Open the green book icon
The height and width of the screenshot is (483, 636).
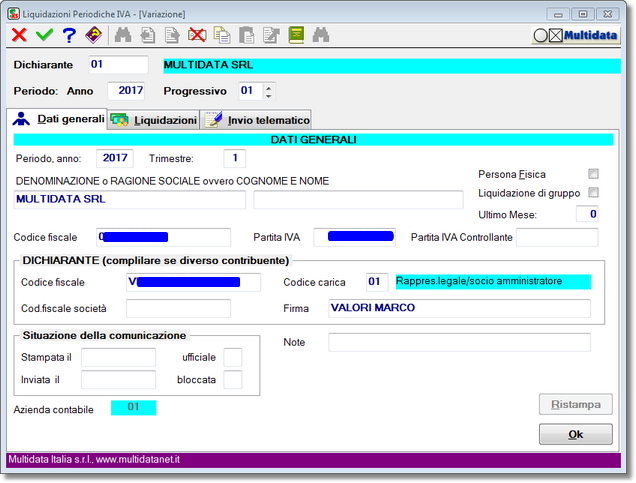click(297, 35)
